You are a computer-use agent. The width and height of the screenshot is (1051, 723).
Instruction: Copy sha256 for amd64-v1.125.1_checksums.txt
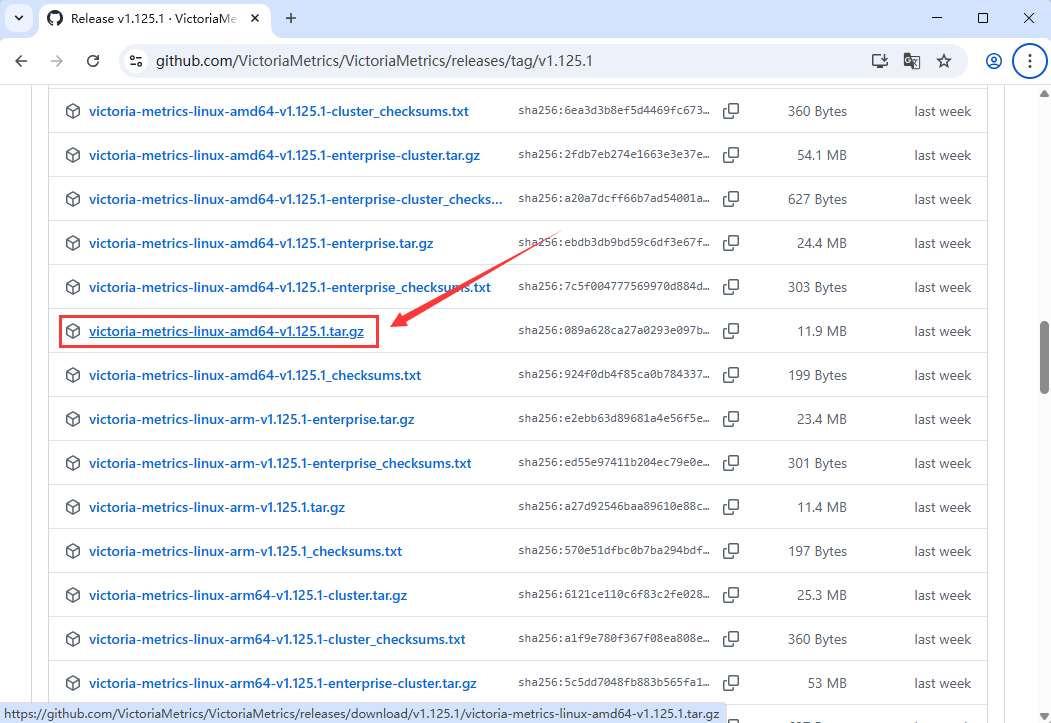[731, 375]
